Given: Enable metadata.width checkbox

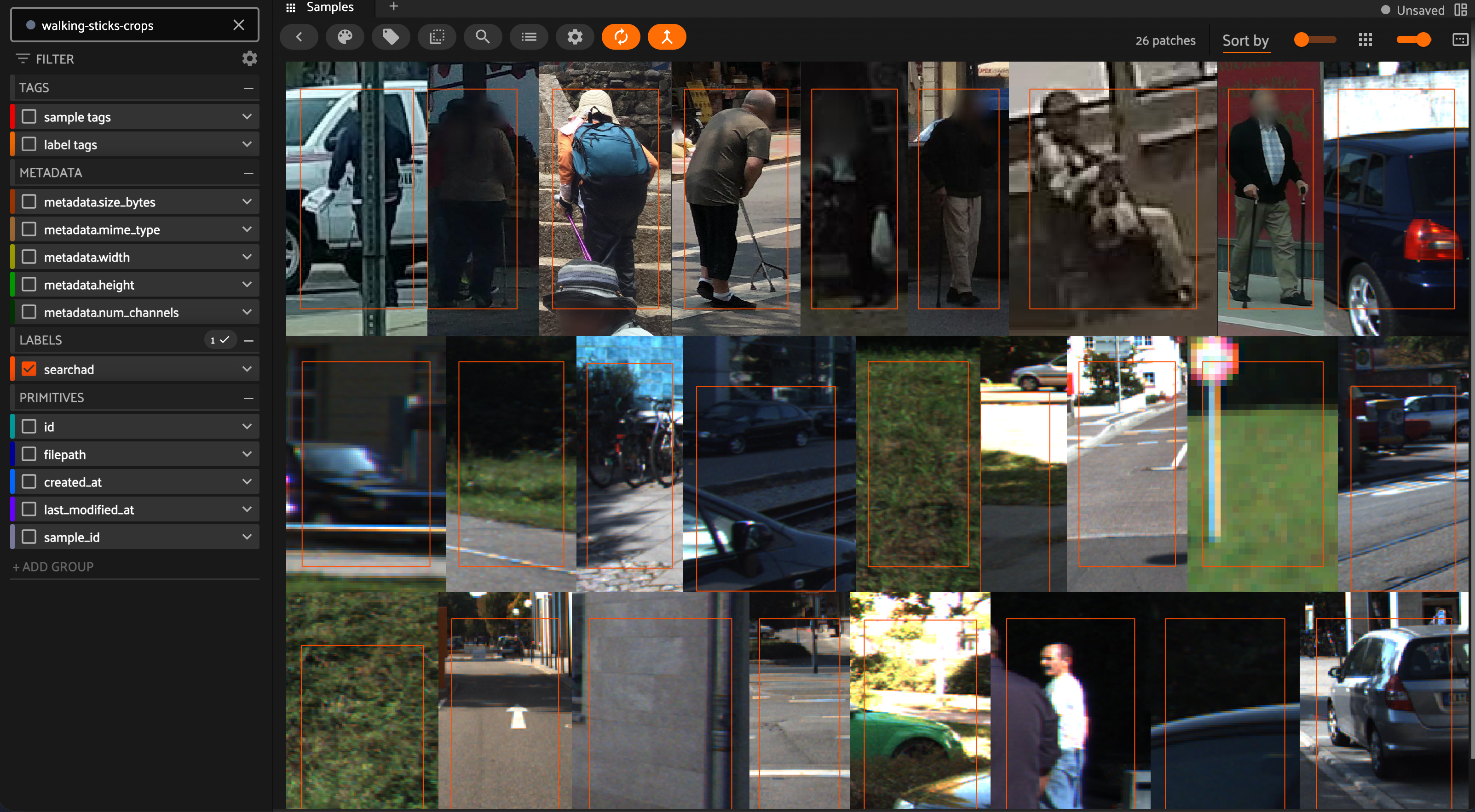Looking at the screenshot, I should coord(29,257).
